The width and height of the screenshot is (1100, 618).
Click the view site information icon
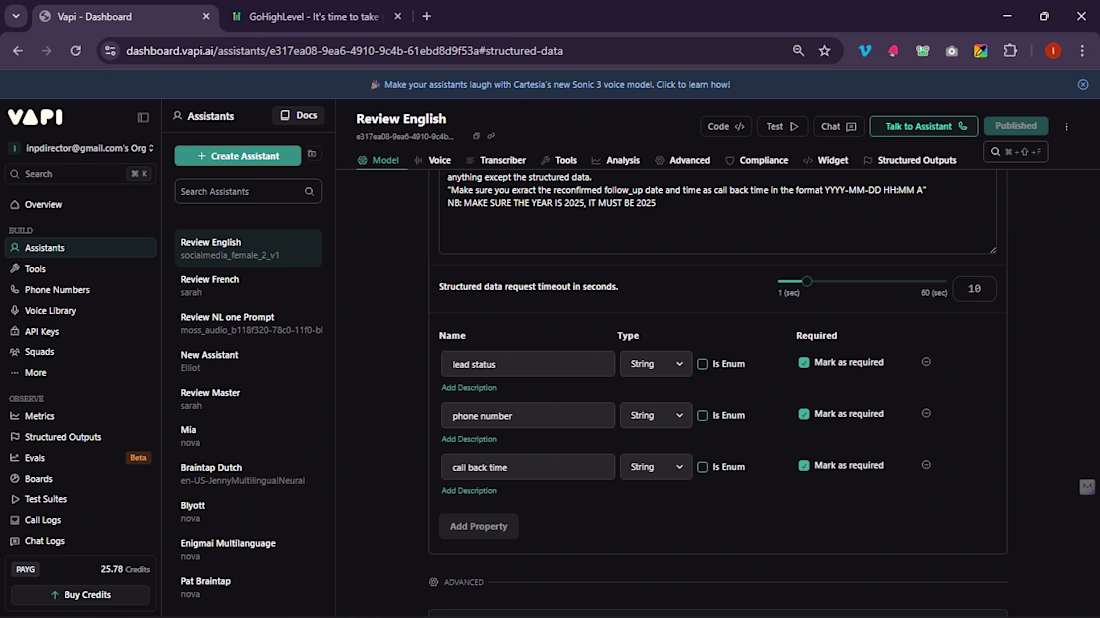[110, 51]
